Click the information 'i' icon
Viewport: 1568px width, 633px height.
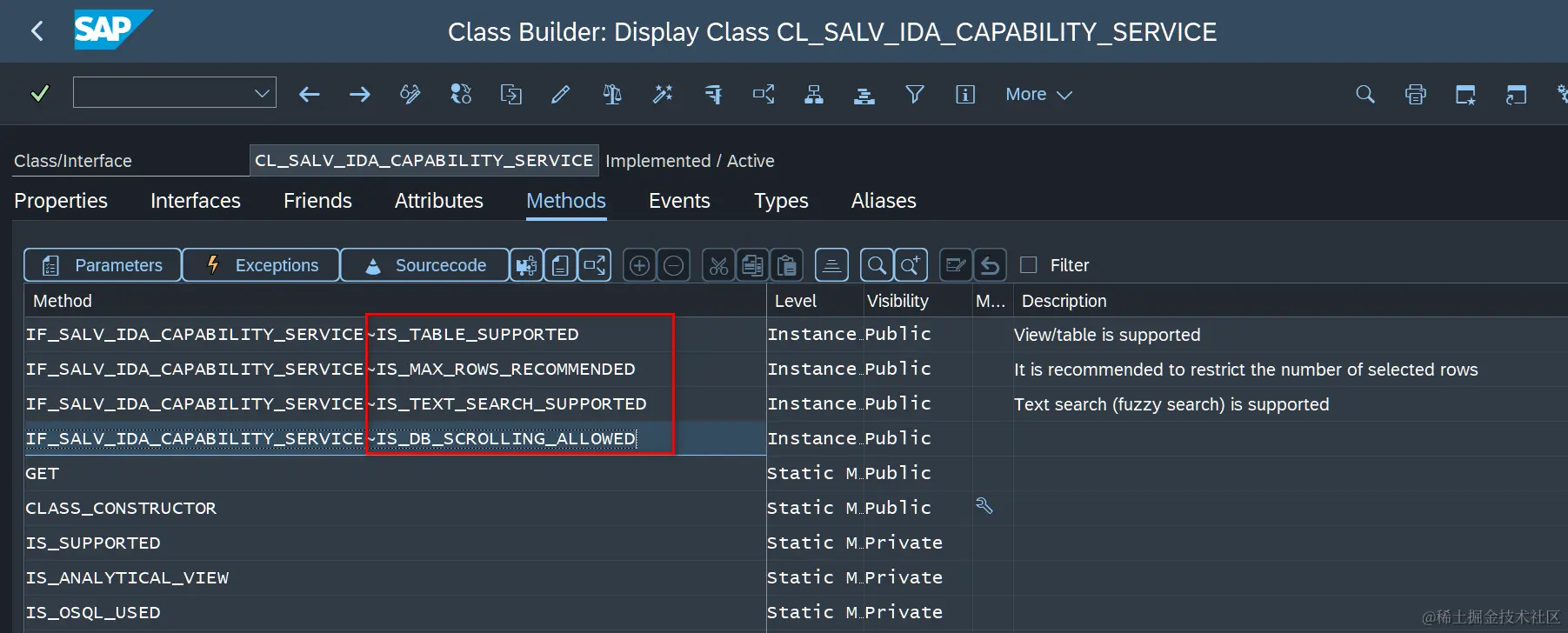pos(965,94)
